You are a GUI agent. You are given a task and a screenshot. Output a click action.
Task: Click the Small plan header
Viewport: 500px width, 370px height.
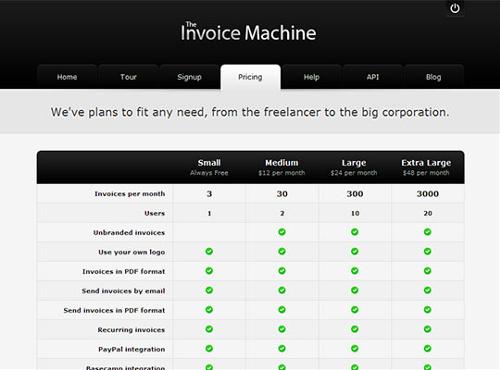coord(209,167)
